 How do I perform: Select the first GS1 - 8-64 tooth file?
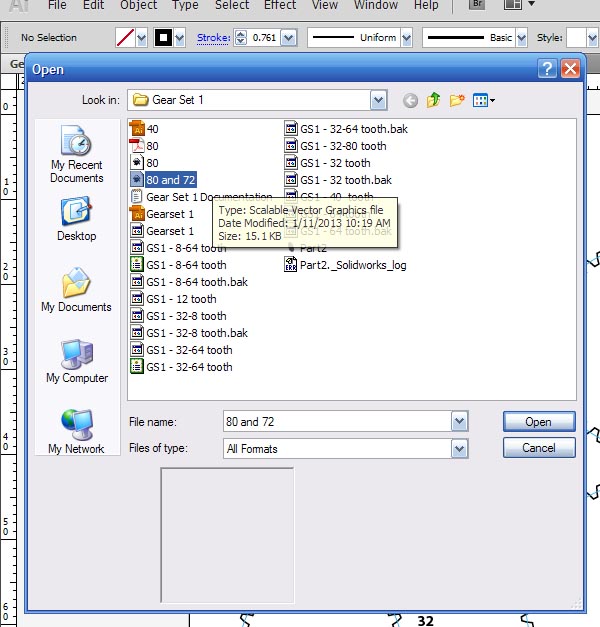click(x=178, y=248)
